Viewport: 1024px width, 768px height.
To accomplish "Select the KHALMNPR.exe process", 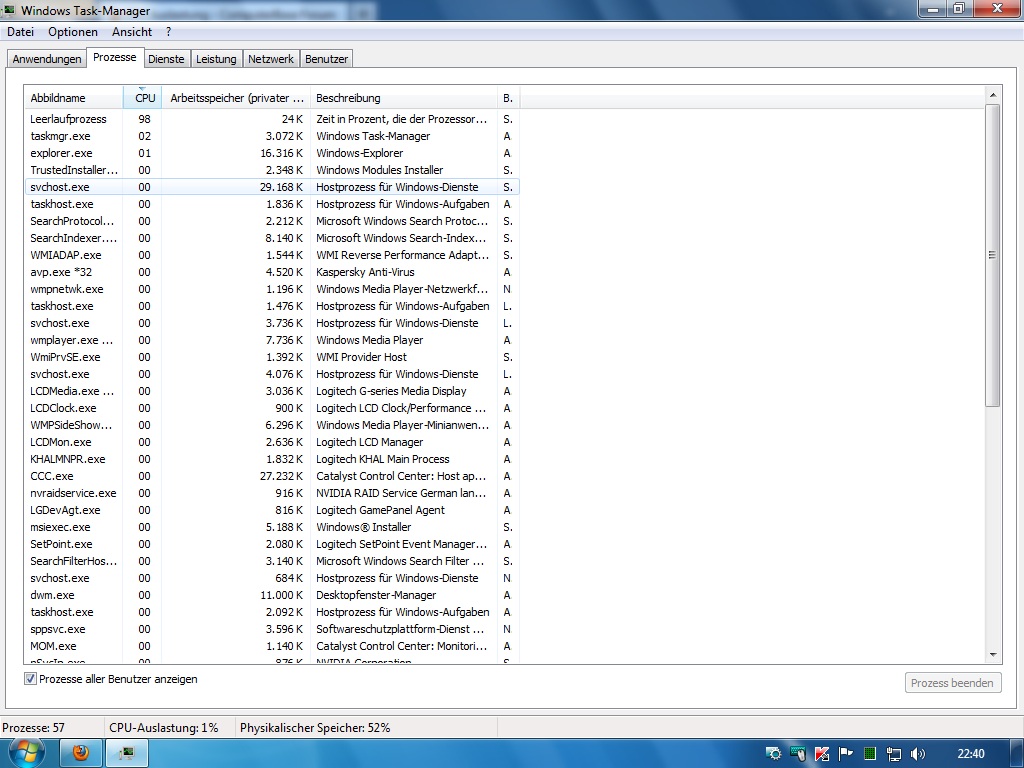I will 272,458.
